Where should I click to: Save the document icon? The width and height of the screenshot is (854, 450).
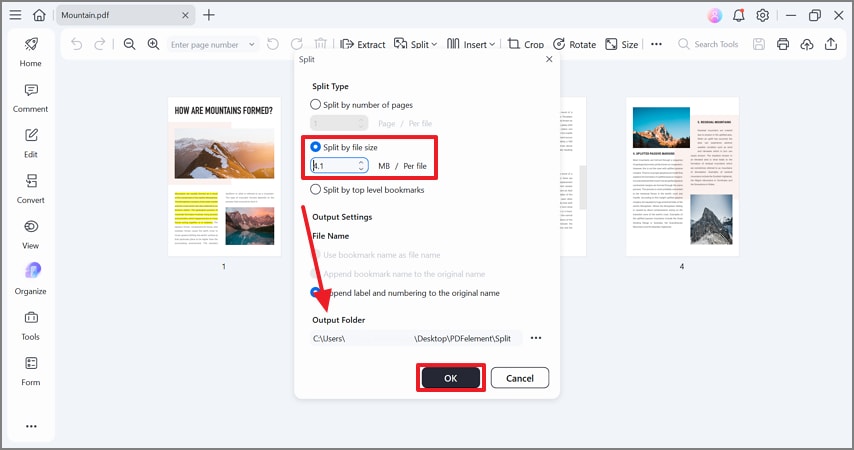[759, 44]
